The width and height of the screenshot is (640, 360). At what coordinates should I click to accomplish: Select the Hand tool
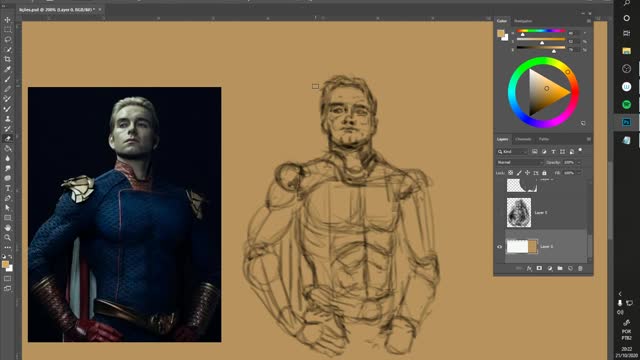point(7,228)
